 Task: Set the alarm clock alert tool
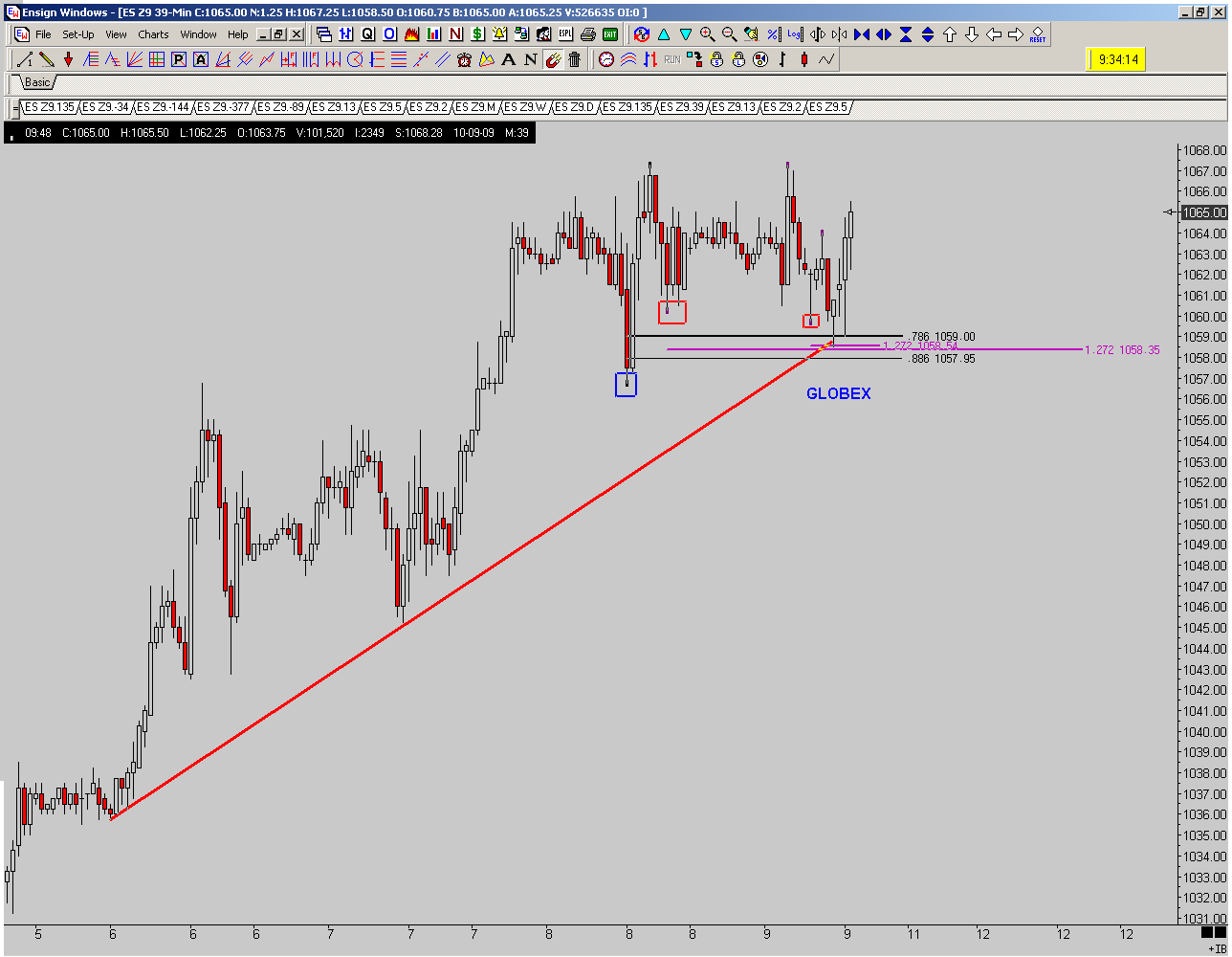(464, 59)
